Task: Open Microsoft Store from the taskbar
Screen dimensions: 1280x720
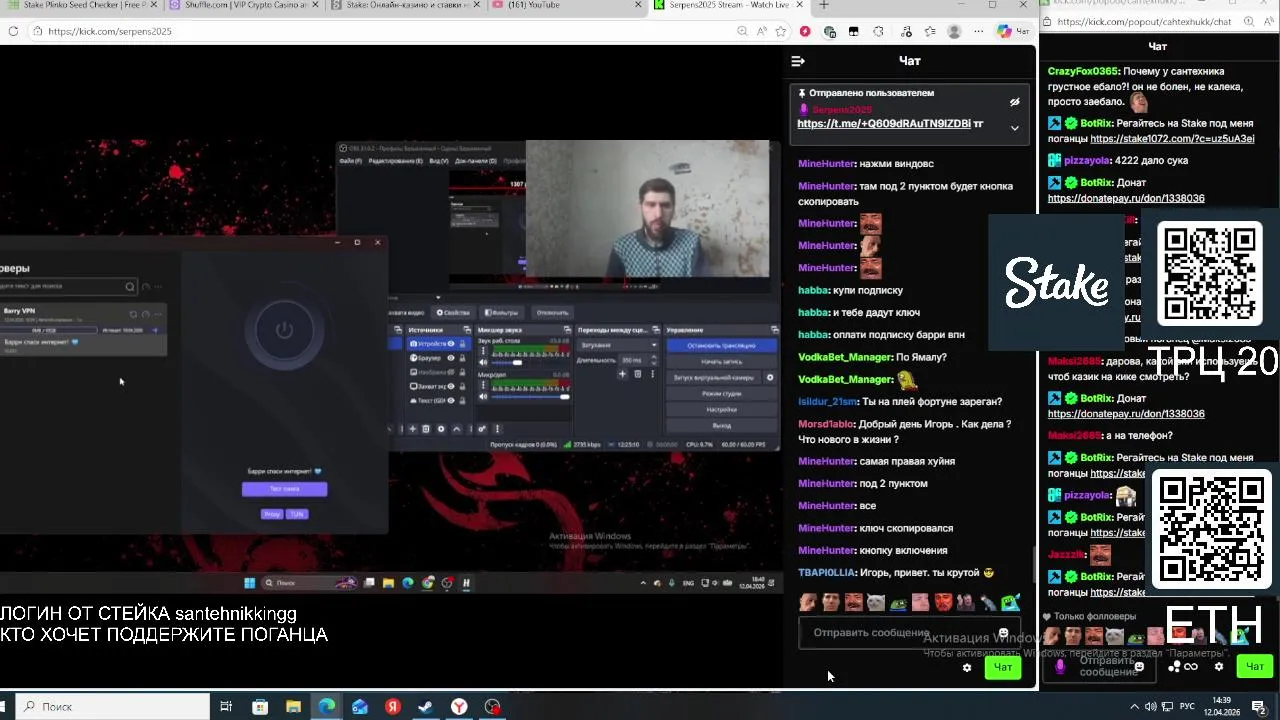Action: click(260, 706)
